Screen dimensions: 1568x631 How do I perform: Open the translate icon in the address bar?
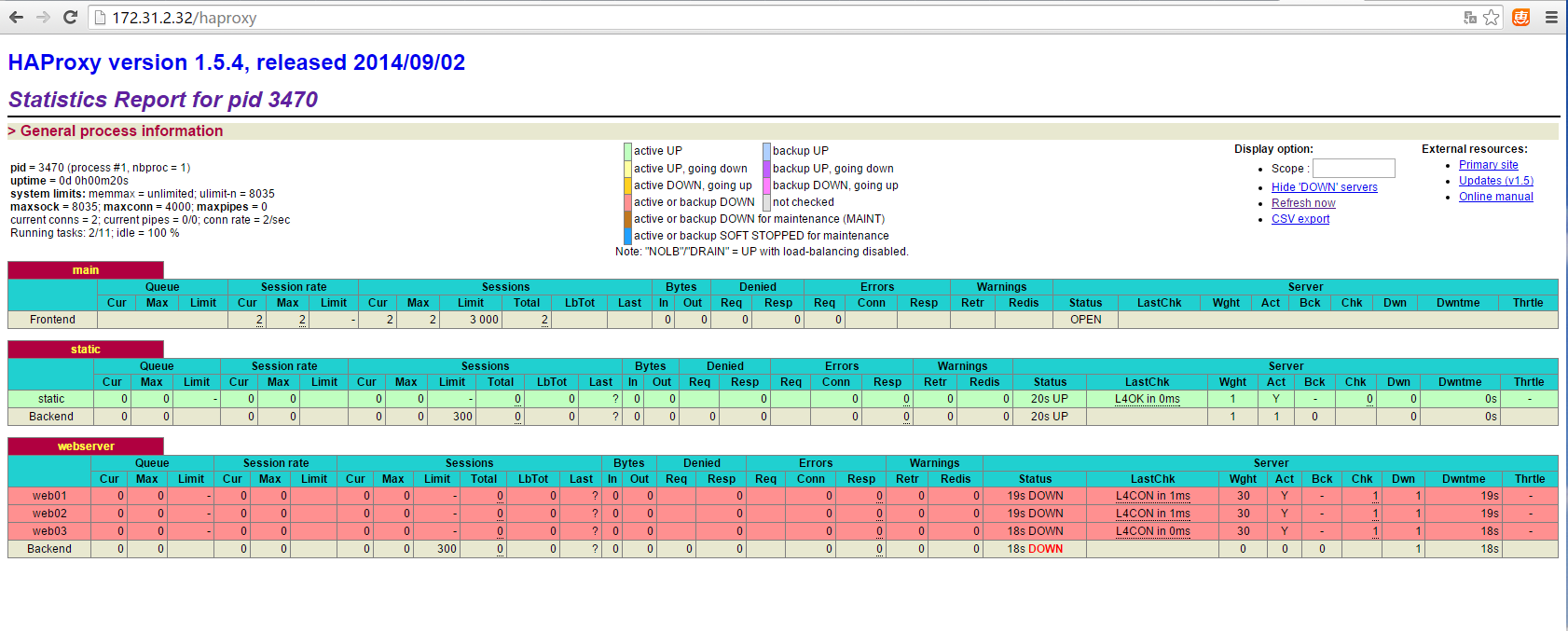pyautogui.click(x=1470, y=17)
